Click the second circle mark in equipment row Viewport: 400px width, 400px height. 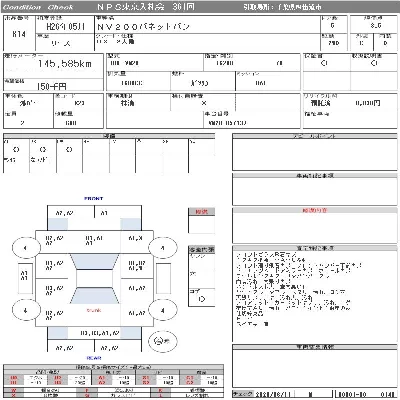(43, 150)
